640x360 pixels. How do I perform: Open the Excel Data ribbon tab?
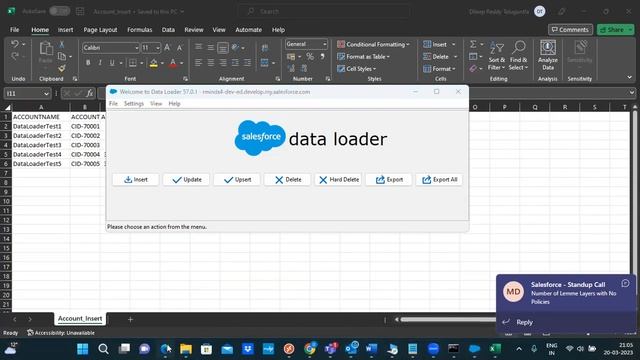[x=168, y=30]
